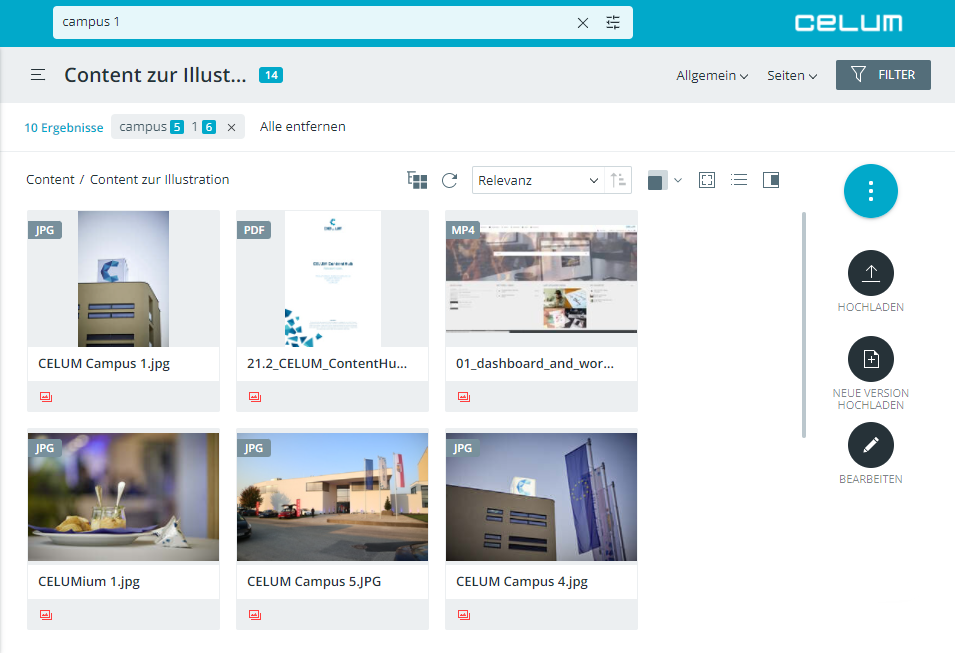Click the CELUM Campus 1.jpg file name

tap(104, 364)
